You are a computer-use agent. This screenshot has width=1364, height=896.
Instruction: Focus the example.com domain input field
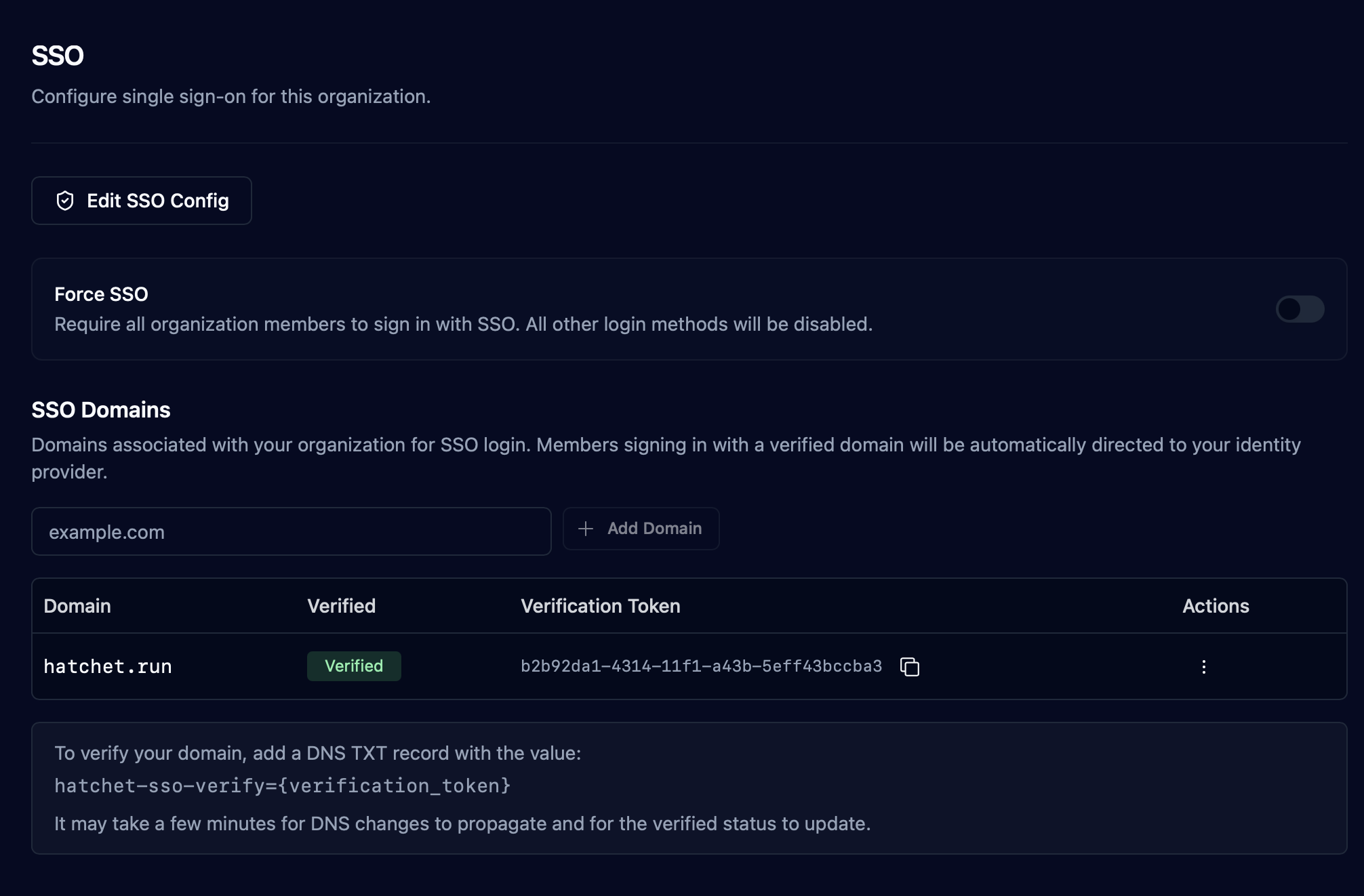(291, 531)
